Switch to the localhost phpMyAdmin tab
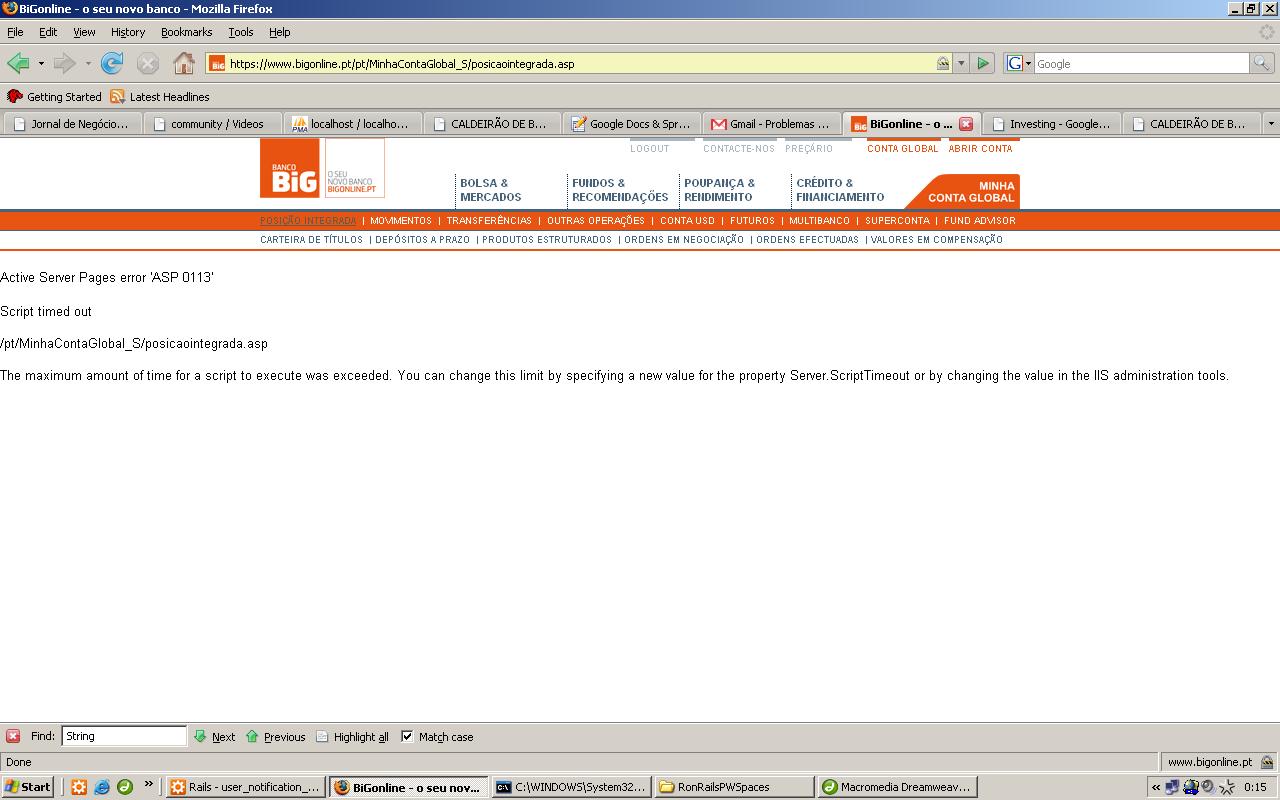 pos(353,124)
